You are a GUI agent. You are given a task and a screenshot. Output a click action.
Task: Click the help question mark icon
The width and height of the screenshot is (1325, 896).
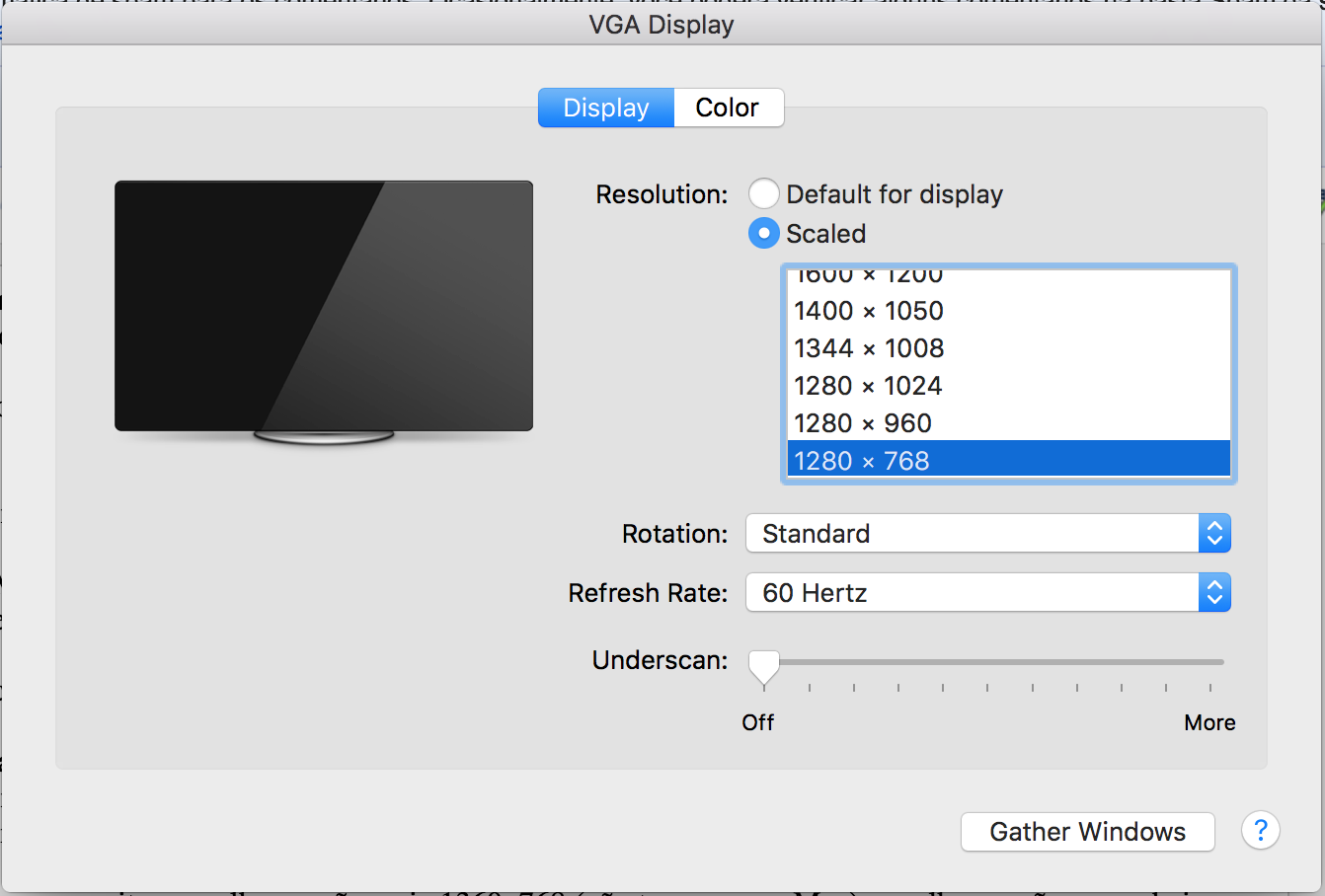click(x=1261, y=831)
